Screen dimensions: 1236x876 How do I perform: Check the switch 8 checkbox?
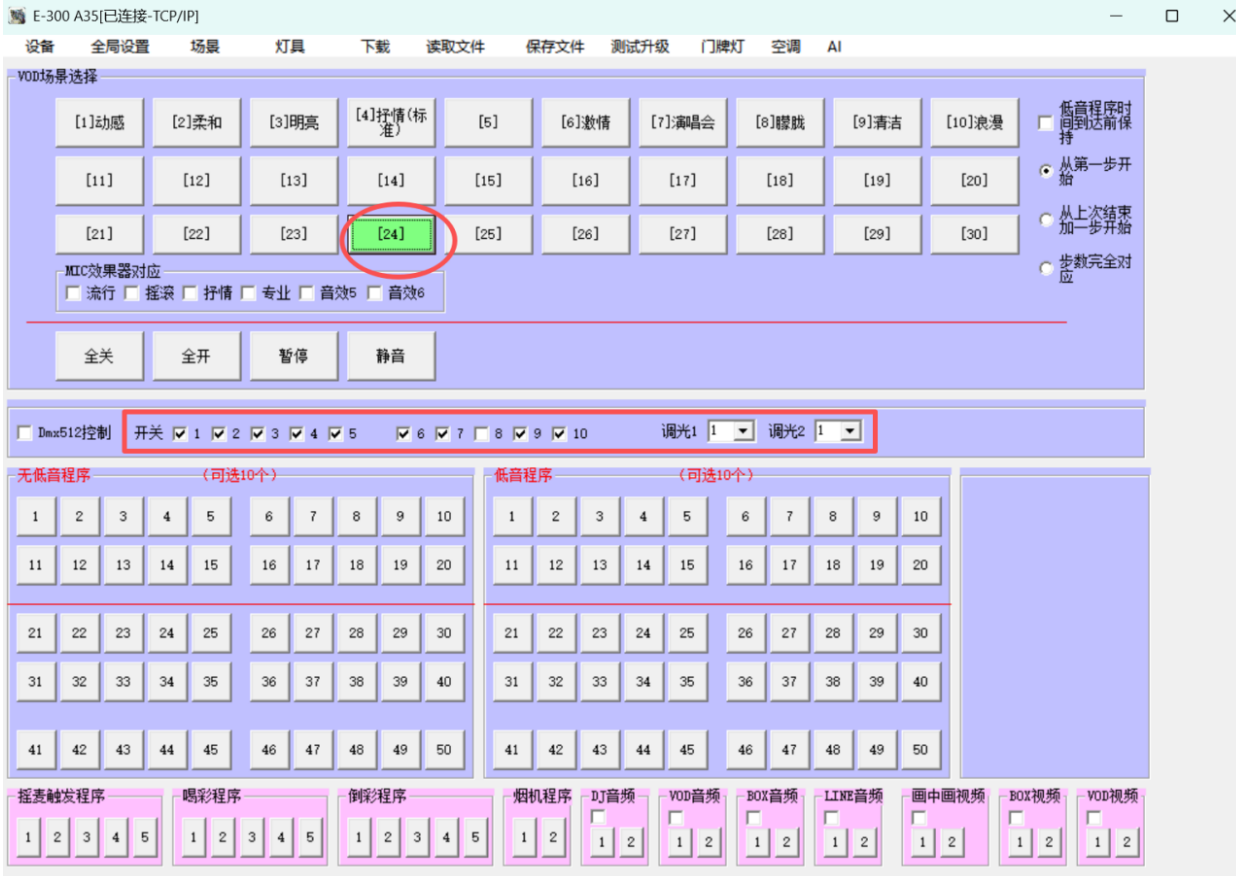(x=482, y=434)
